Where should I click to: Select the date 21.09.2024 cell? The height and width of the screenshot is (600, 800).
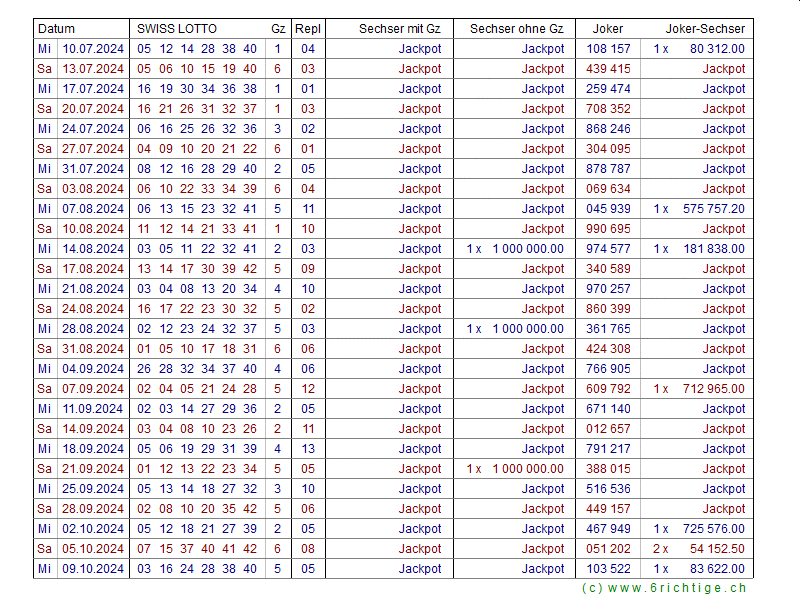tap(93, 469)
